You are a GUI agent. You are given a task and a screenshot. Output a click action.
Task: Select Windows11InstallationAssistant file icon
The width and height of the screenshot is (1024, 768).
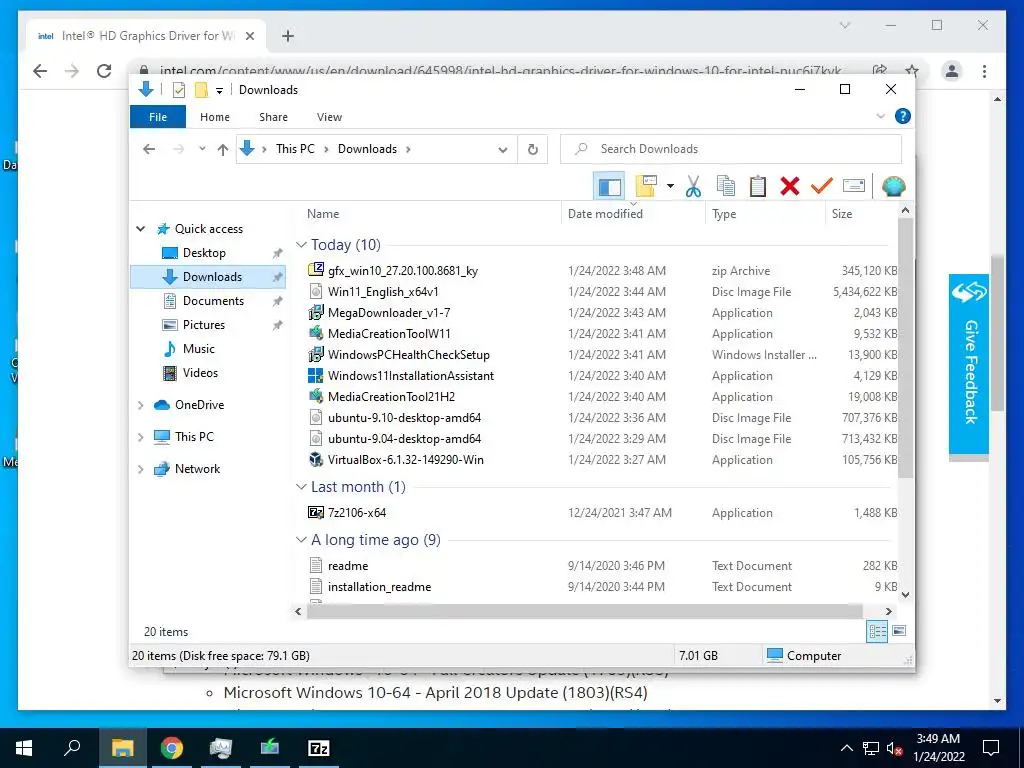pos(316,376)
